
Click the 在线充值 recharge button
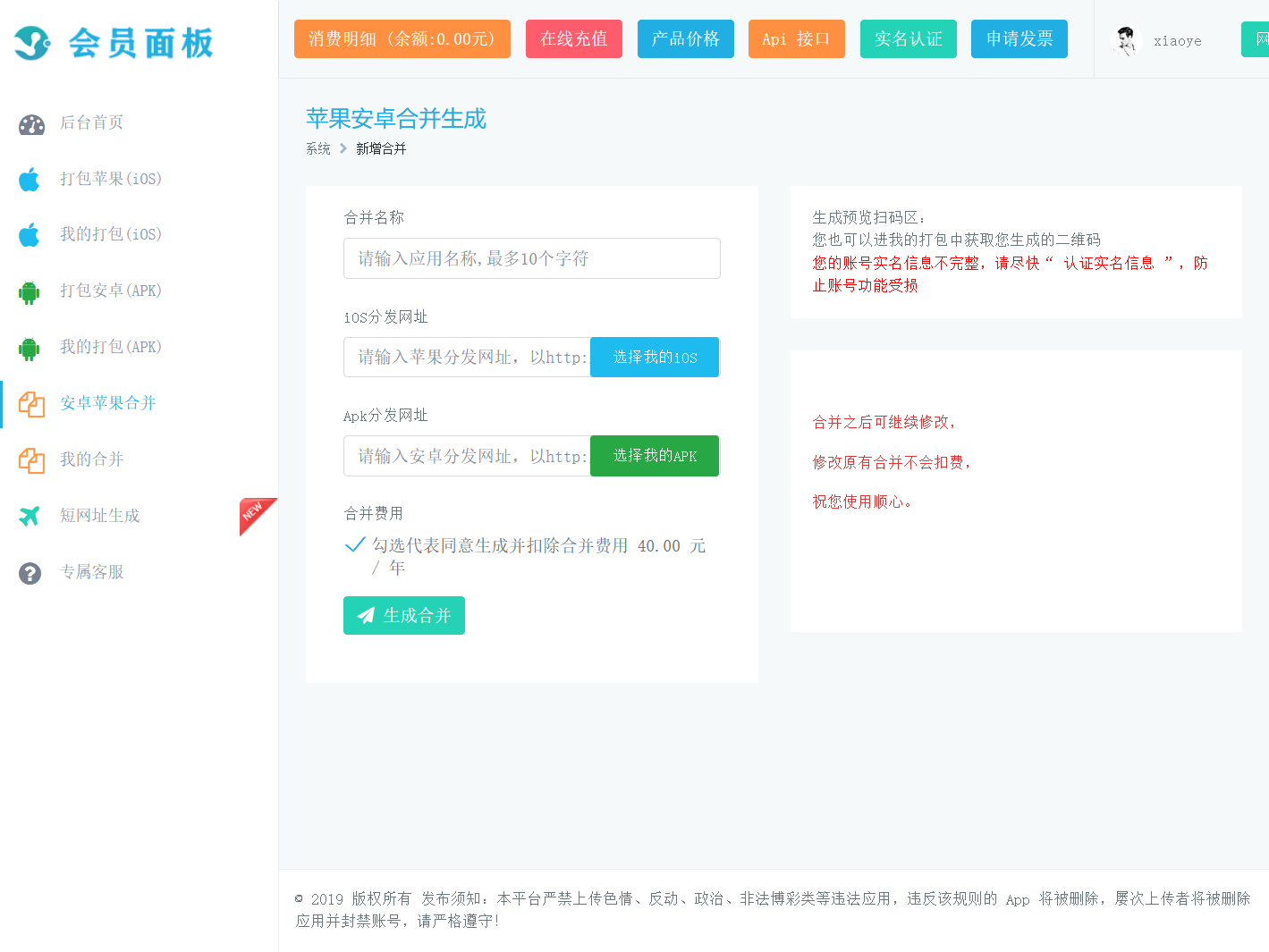point(573,39)
